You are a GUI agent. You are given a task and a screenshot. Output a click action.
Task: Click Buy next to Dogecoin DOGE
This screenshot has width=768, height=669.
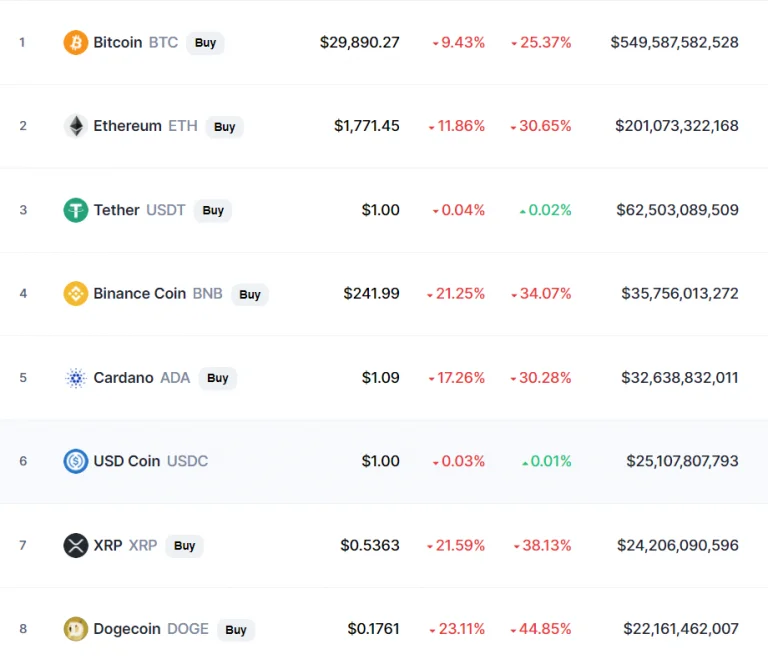(236, 629)
